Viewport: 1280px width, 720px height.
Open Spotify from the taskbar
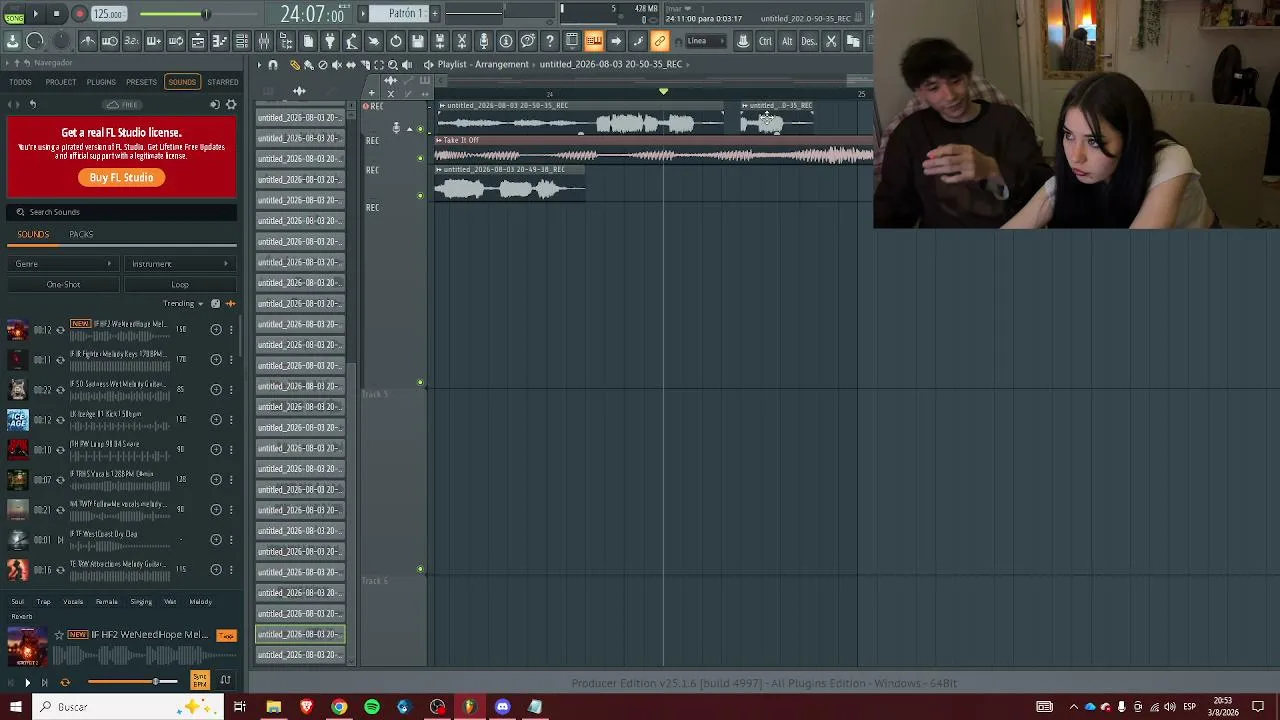click(372, 707)
